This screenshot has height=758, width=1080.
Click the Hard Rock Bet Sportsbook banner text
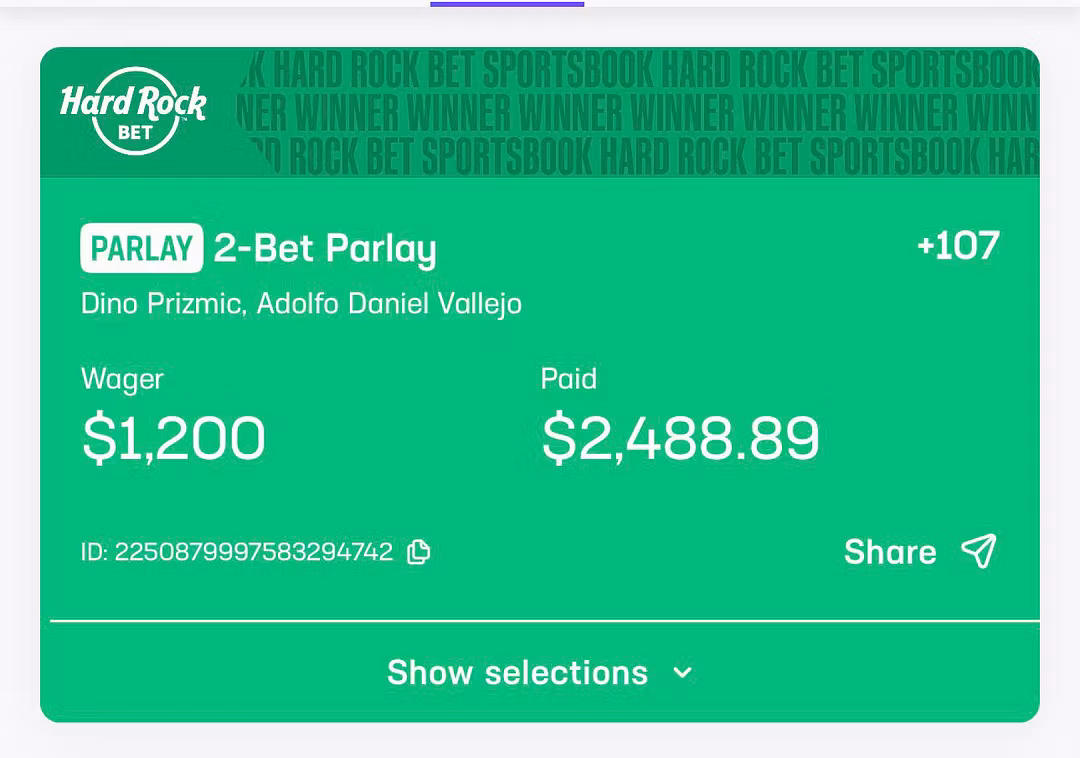[640, 68]
